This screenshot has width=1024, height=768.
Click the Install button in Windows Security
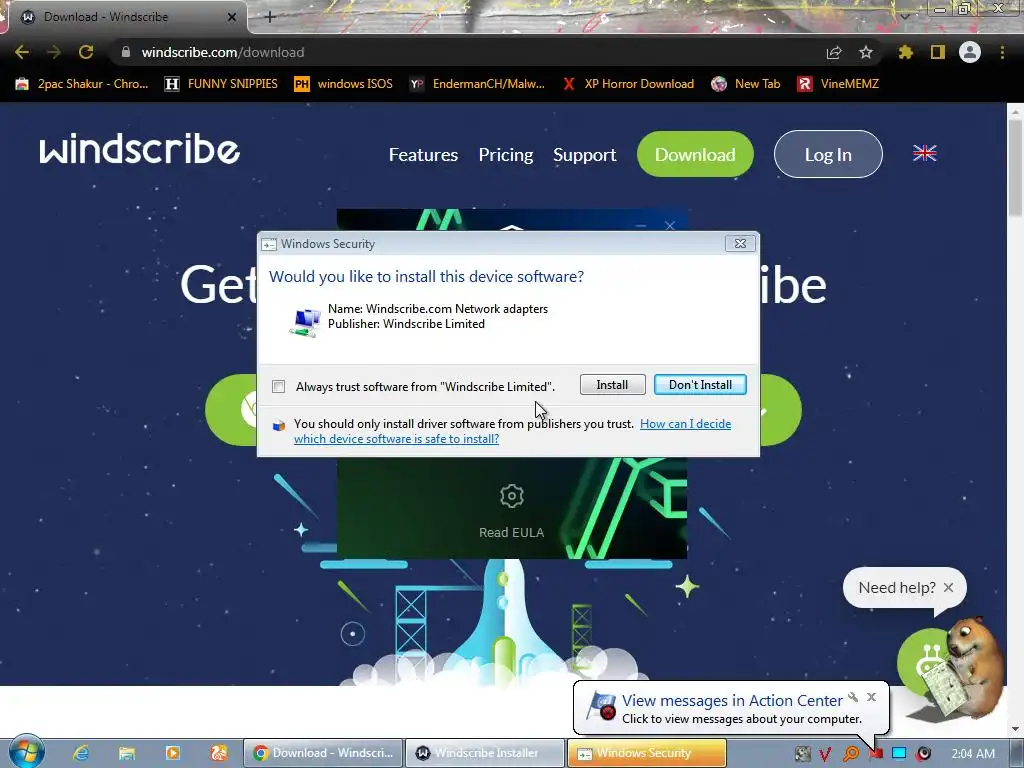(612, 385)
